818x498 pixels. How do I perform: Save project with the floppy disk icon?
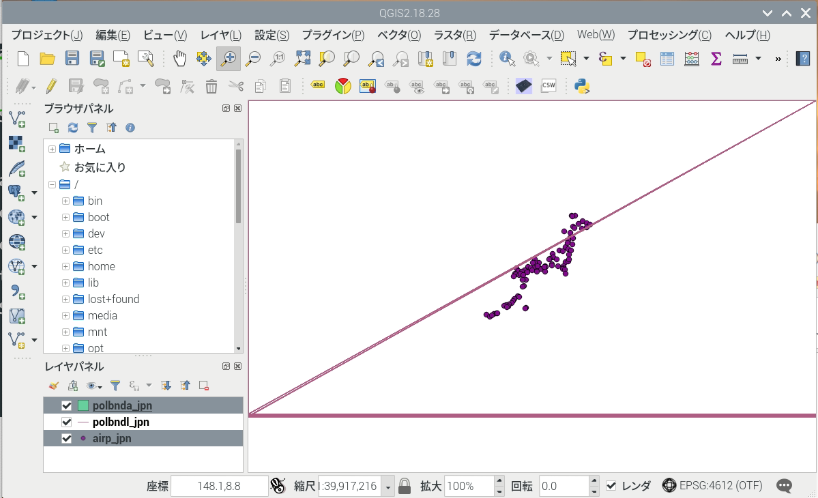72,58
